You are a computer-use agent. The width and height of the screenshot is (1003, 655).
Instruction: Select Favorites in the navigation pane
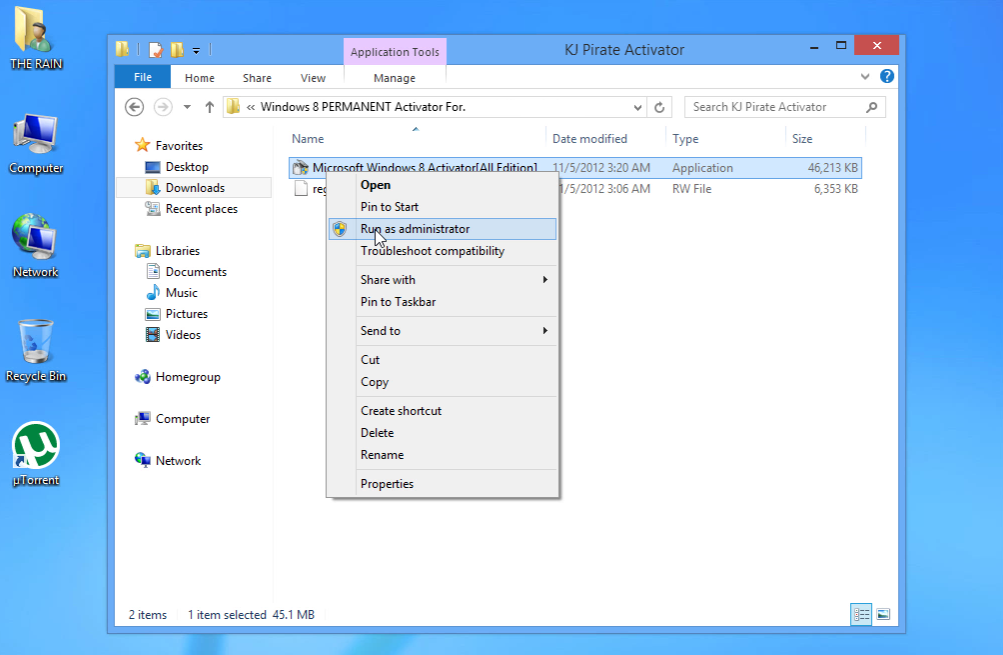tap(179, 146)
